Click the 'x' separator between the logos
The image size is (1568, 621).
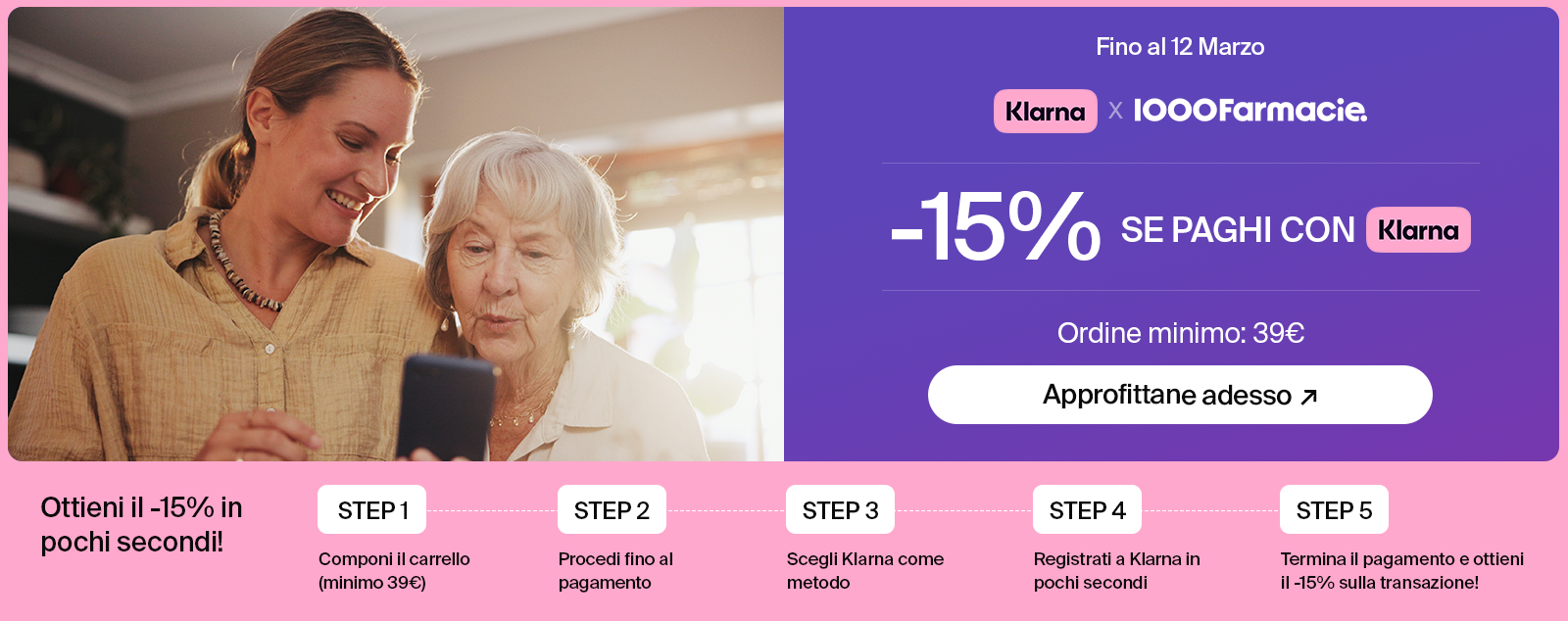pos(1115,111)
